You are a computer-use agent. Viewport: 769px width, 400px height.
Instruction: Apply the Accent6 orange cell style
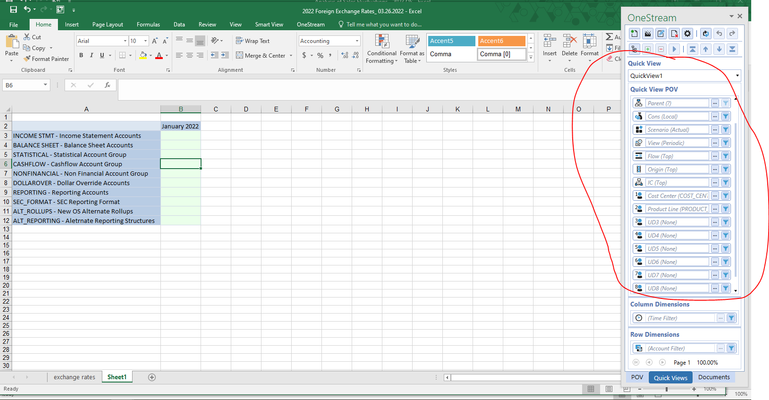pyautogui.click(x=501, y=41)
